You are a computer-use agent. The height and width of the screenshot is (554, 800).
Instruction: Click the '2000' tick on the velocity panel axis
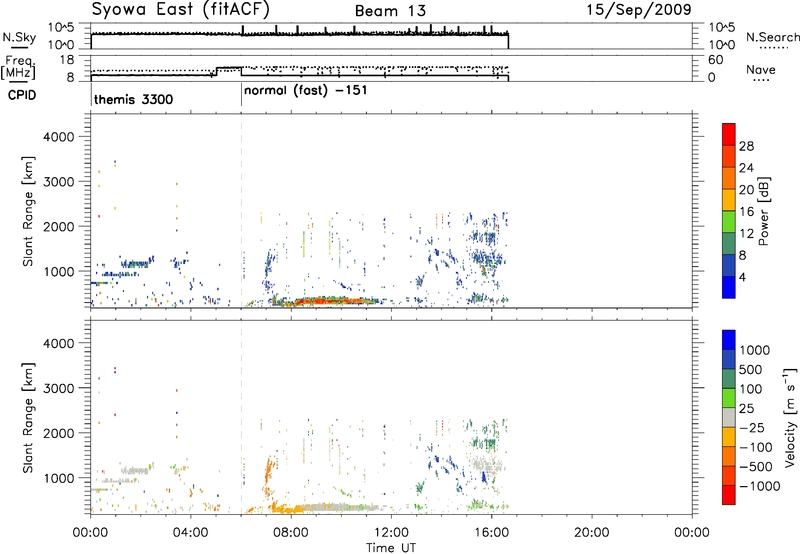pos(58,433)
